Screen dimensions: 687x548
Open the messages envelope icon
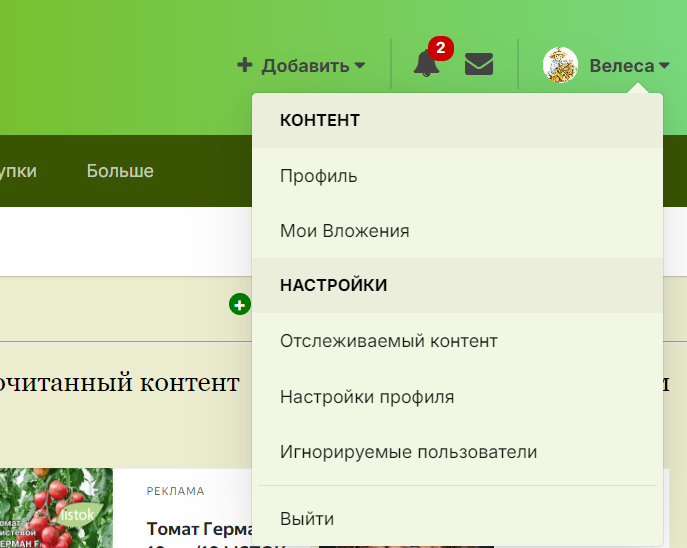(x=479, y=65)
